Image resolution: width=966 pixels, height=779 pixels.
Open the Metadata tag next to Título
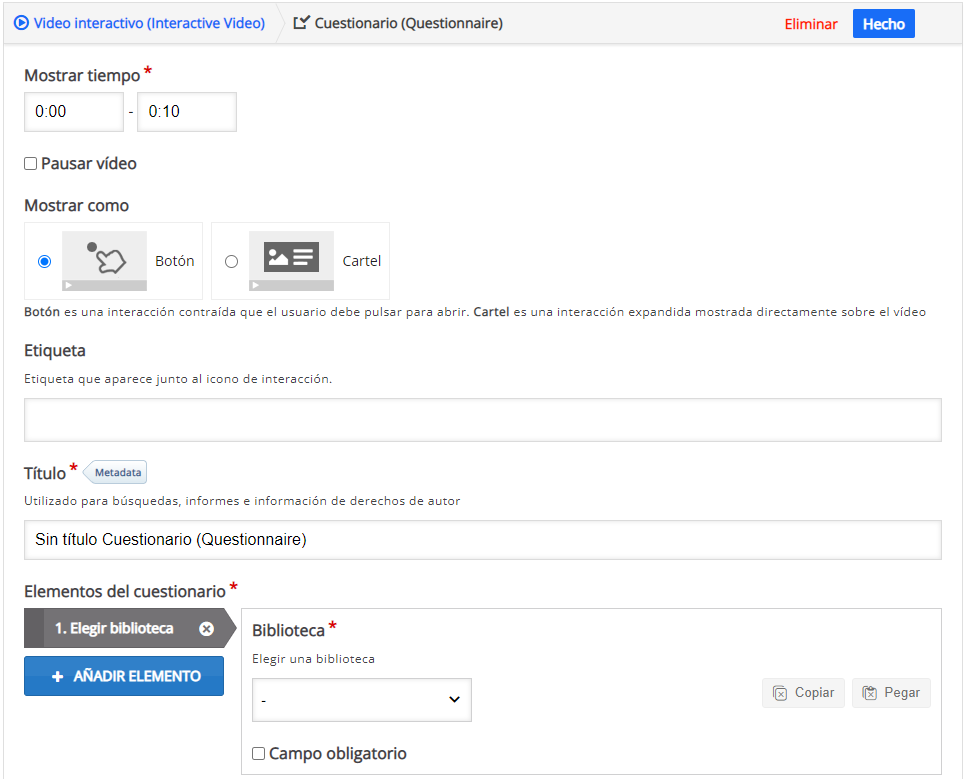click(x=118, y=472)
